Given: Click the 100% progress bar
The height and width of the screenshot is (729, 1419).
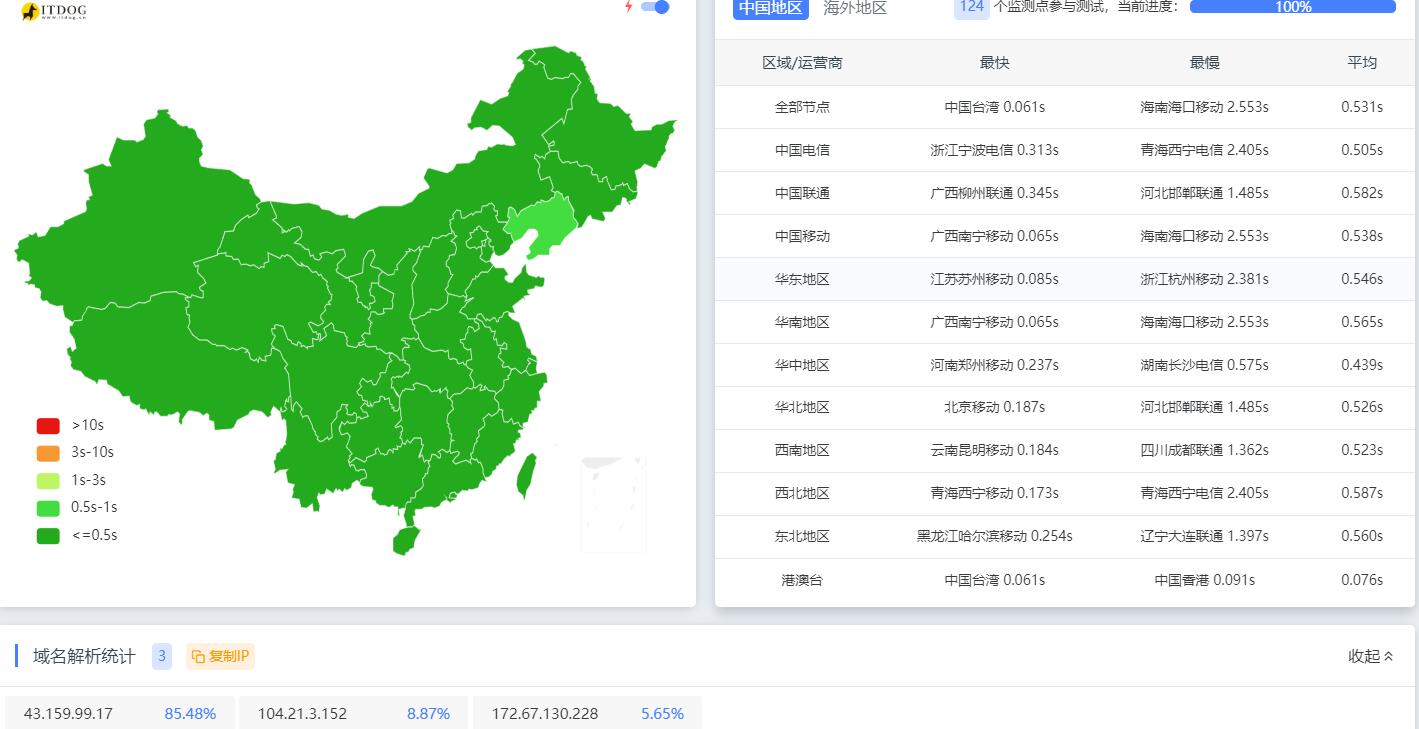Looking at the screenshot, I should [x=1292, y=6].
